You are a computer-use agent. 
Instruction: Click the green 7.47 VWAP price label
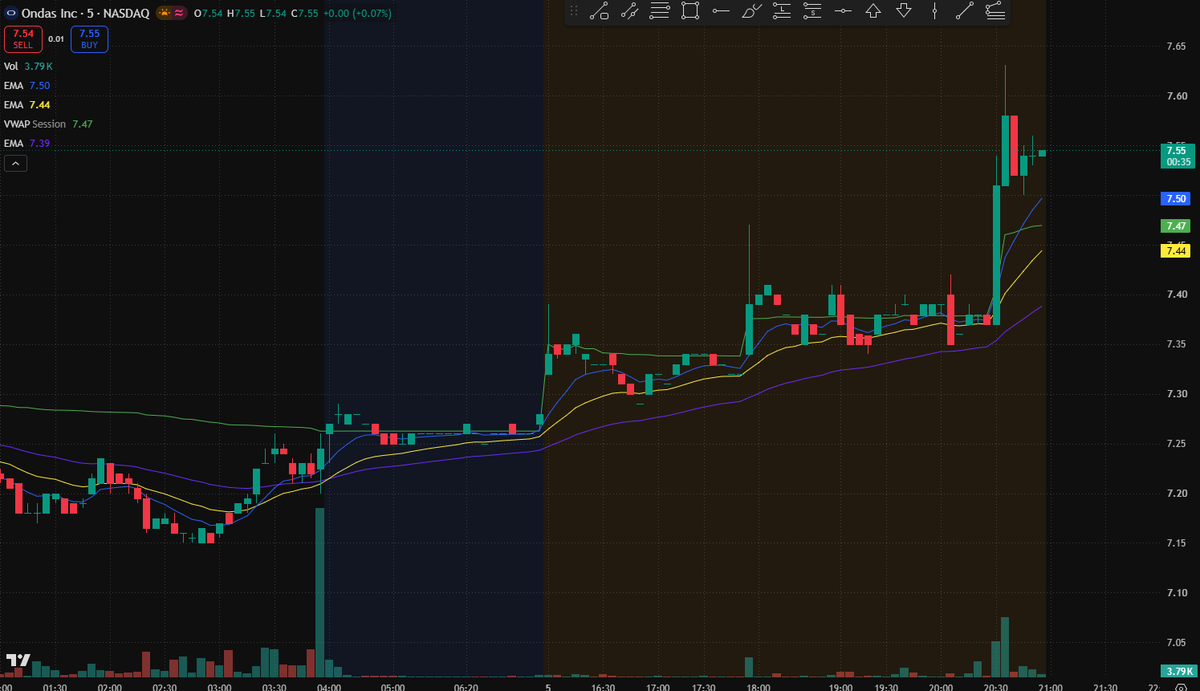pyautogui.click(x=1175, y=226)
